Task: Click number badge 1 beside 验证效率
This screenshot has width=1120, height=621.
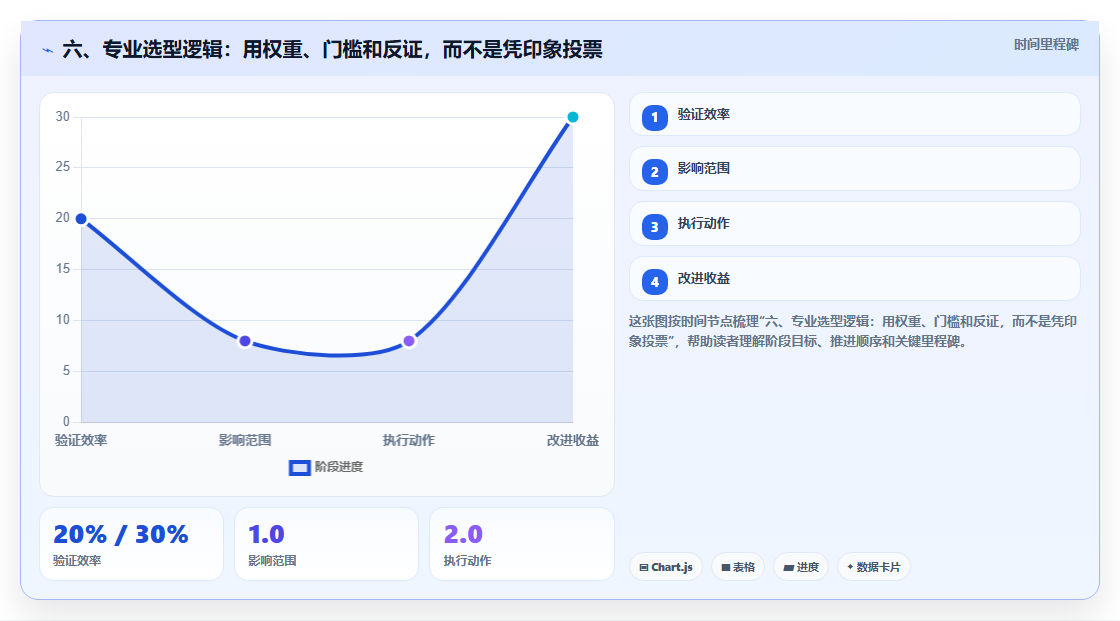Action: pyautogui.click(x=654, y=117)
